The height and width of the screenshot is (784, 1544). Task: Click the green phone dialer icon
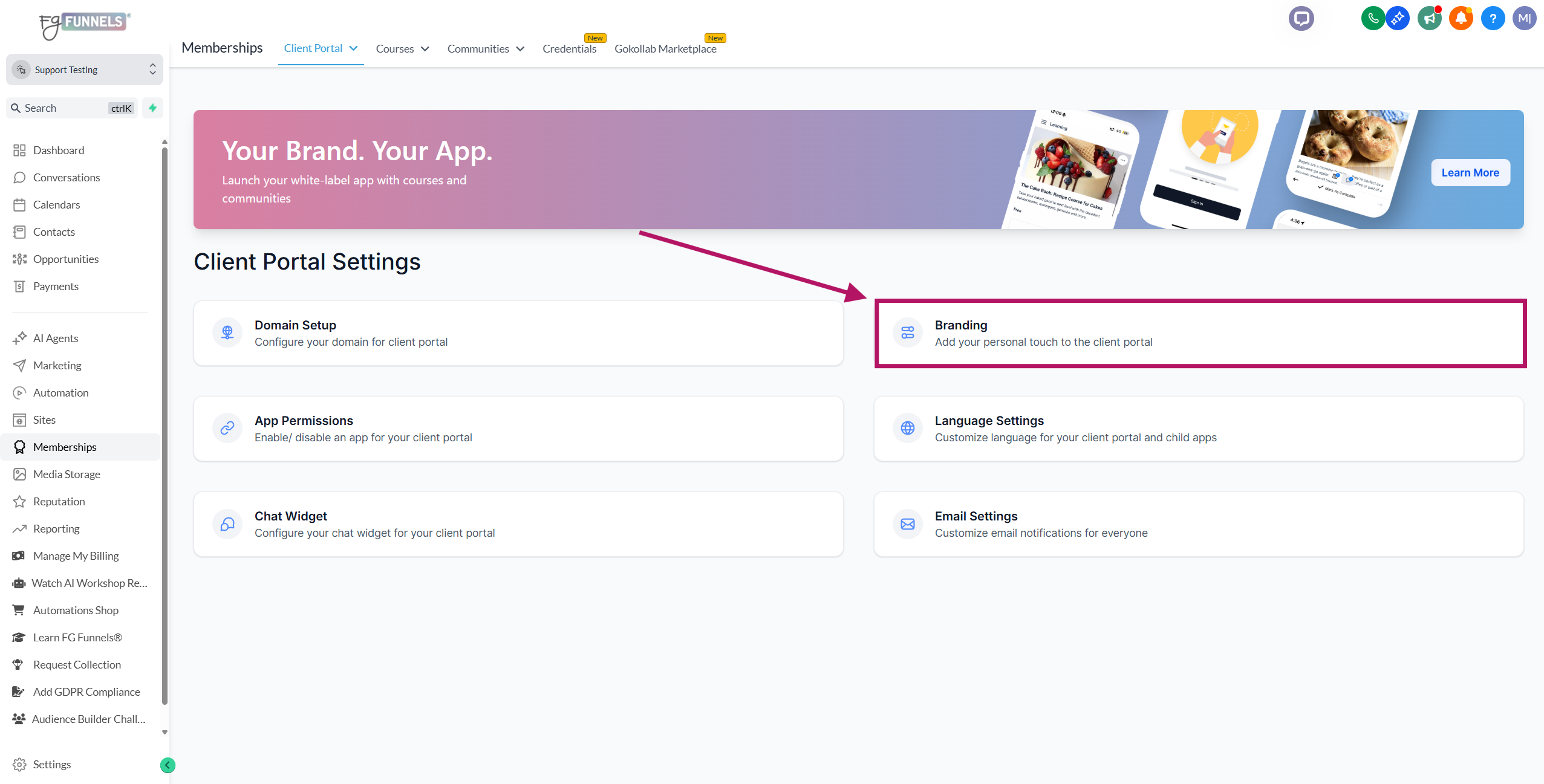click(1373, 18)
